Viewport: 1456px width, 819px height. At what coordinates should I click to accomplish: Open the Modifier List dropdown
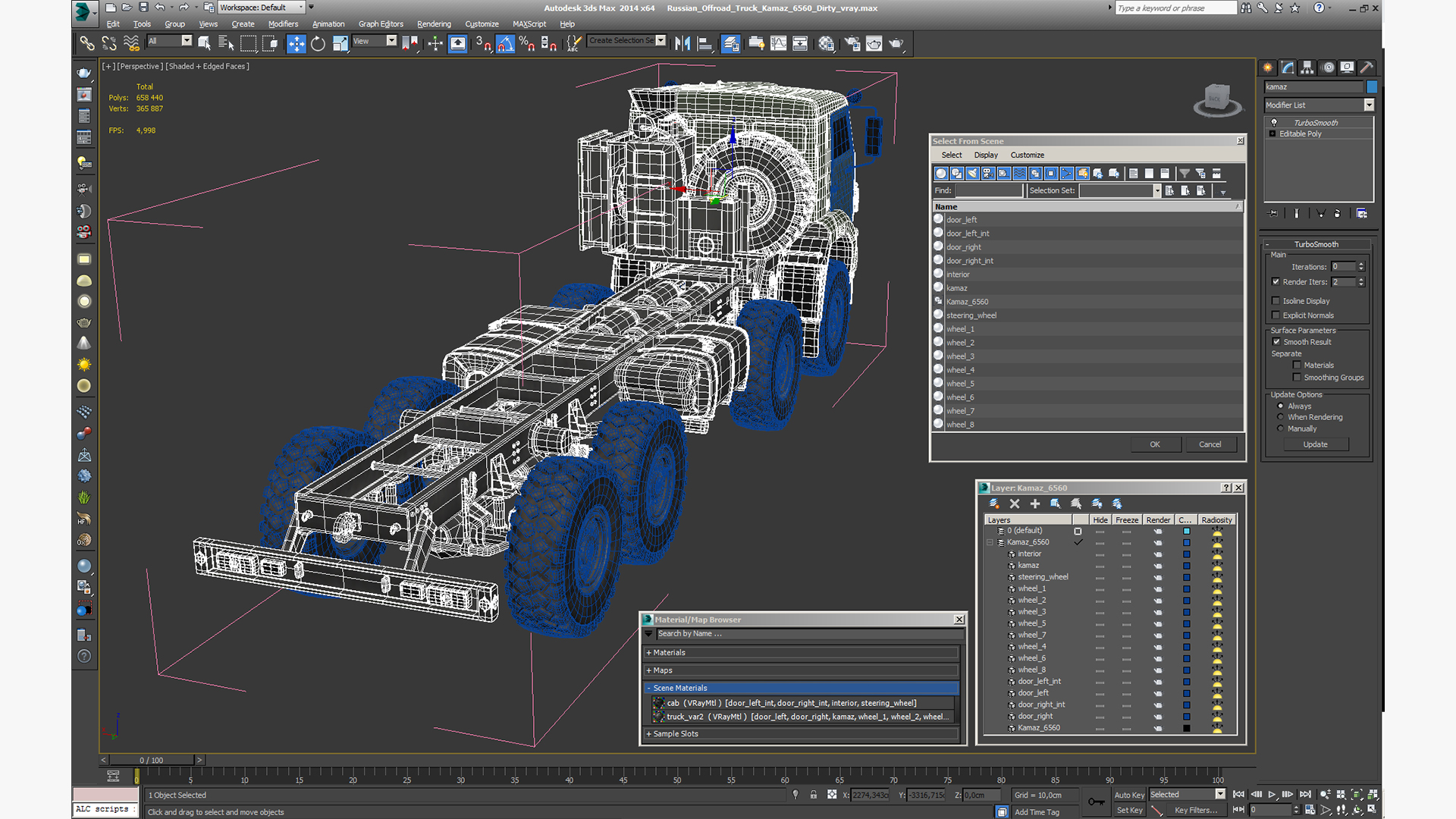coord(1319,105)
